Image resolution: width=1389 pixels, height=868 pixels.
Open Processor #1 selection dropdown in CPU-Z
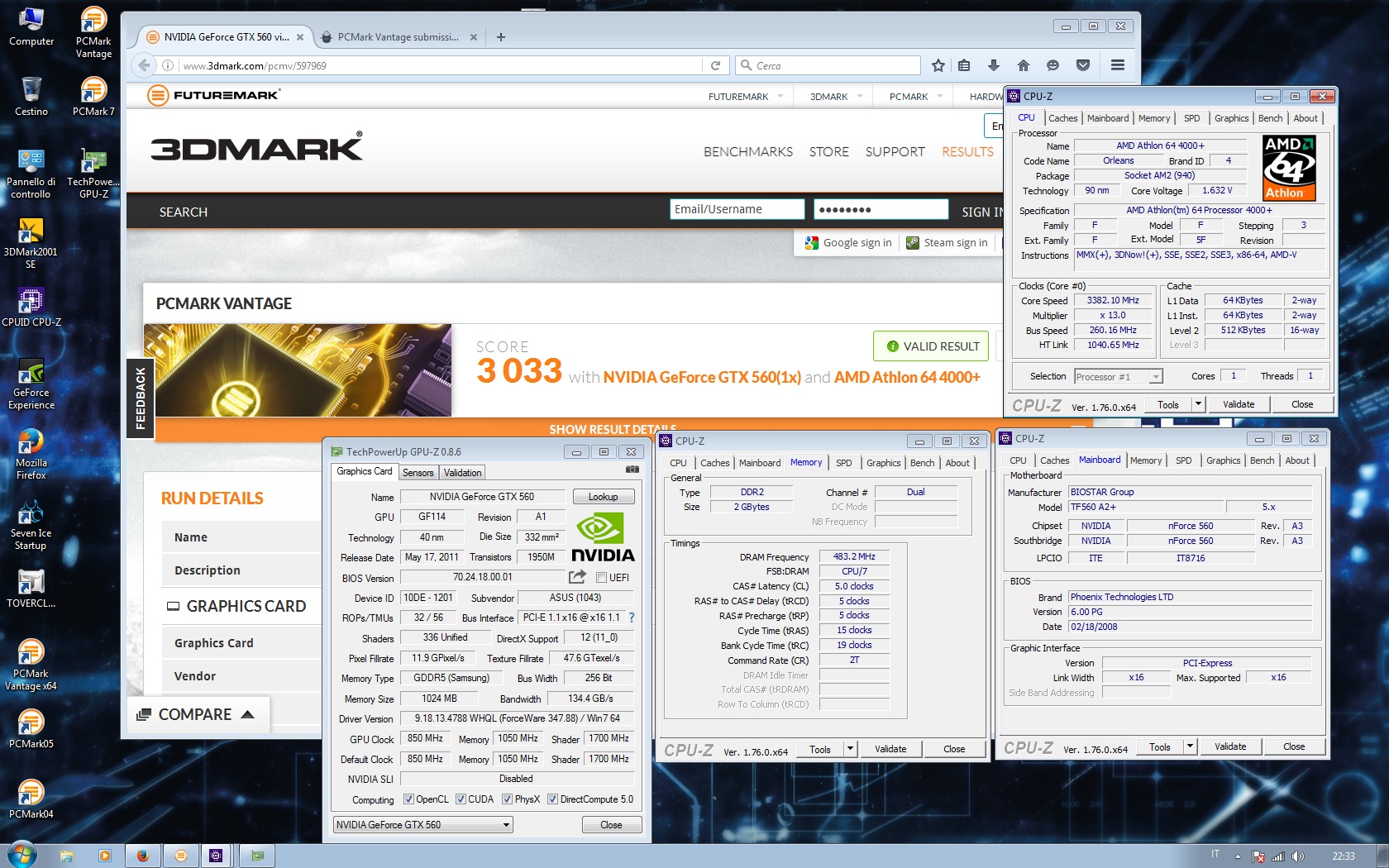pyautogui.click(x=1118, y=377)
